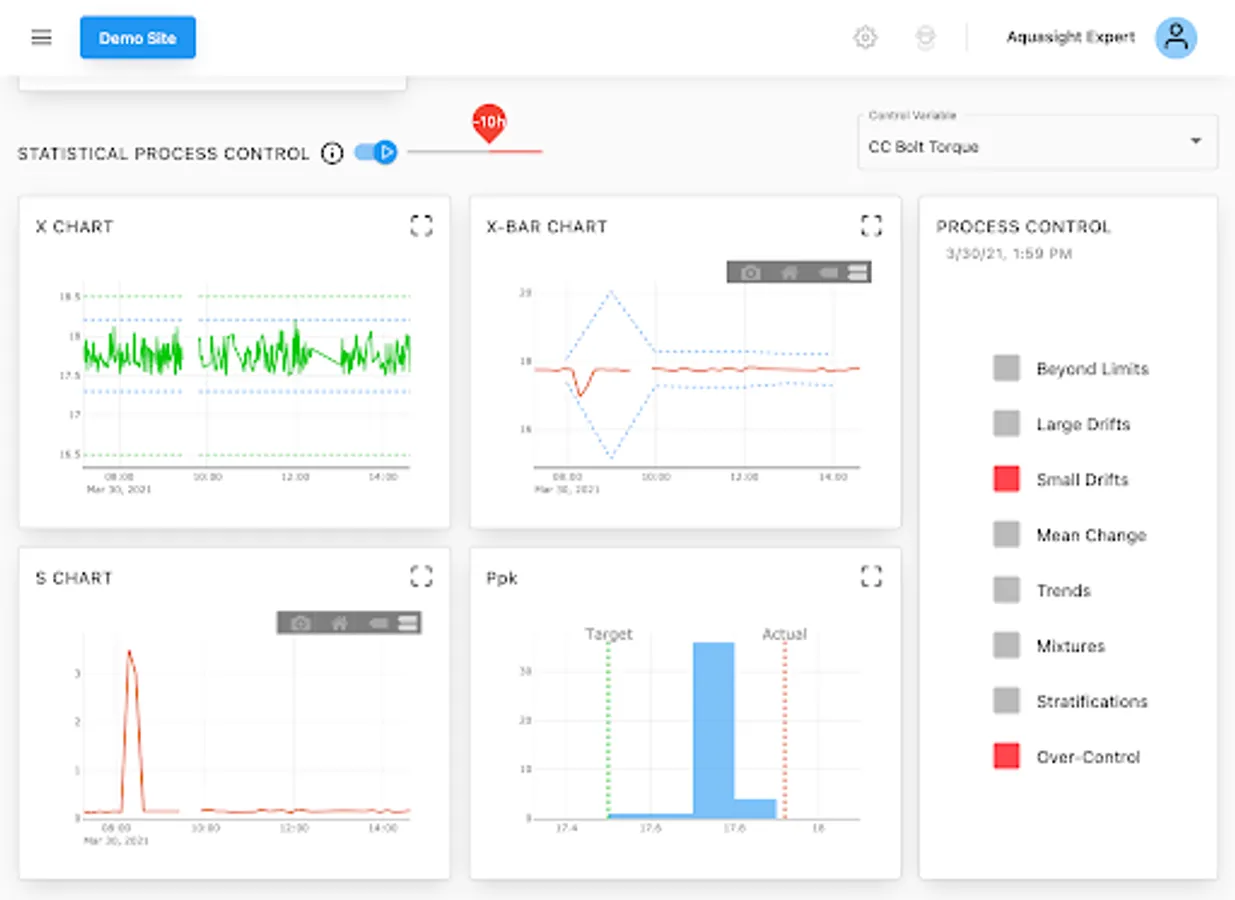This screenshot has height=900, width=1235.
Task: Click compare-data hover icon in X-Bar Chart toolbar
Action: 857,273
